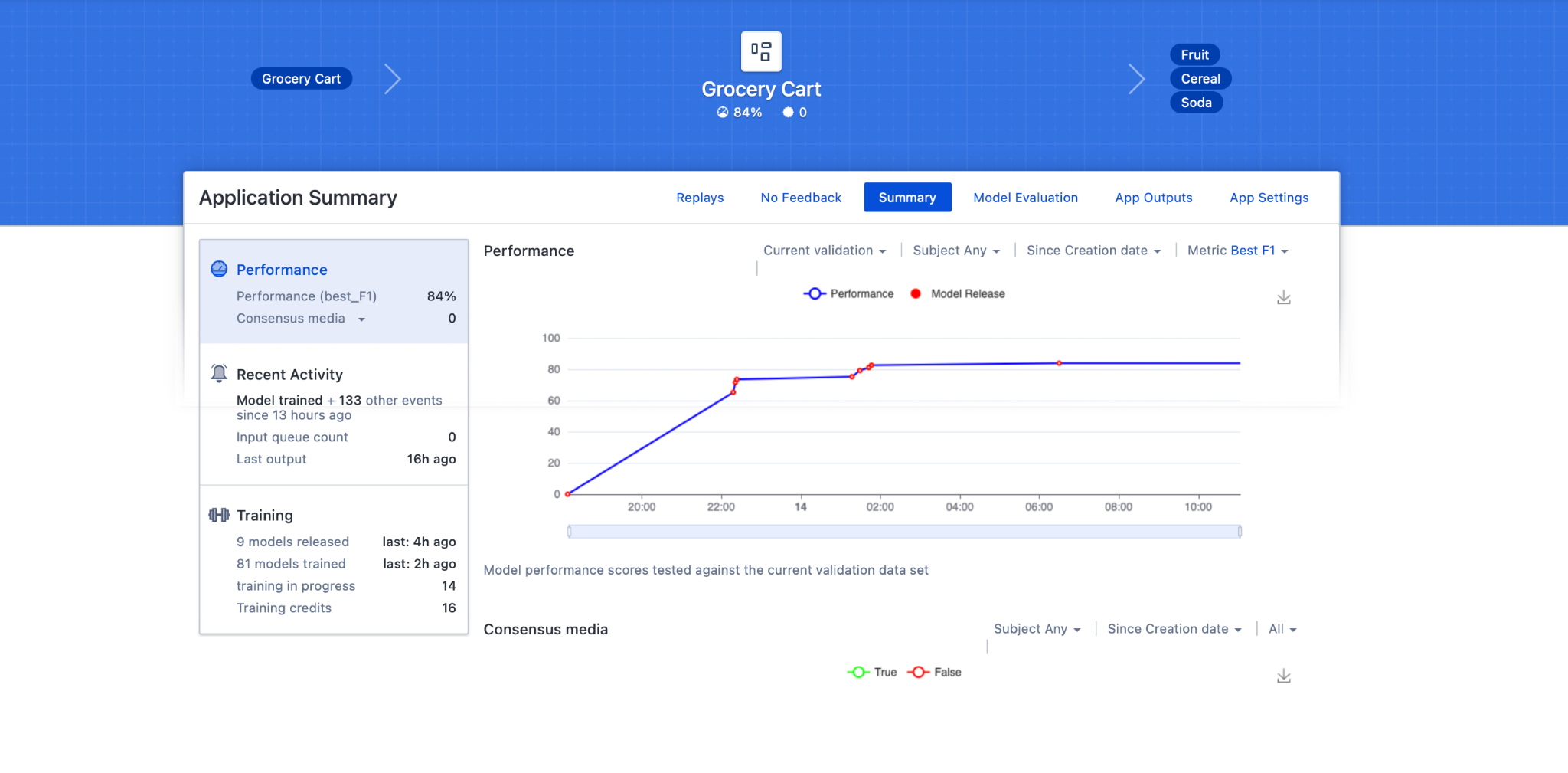Click the left chevron arrow beside Grocery Cart pill
Image resolution: width=1568 pixels, height=773 pixels.
coord(393,79)
